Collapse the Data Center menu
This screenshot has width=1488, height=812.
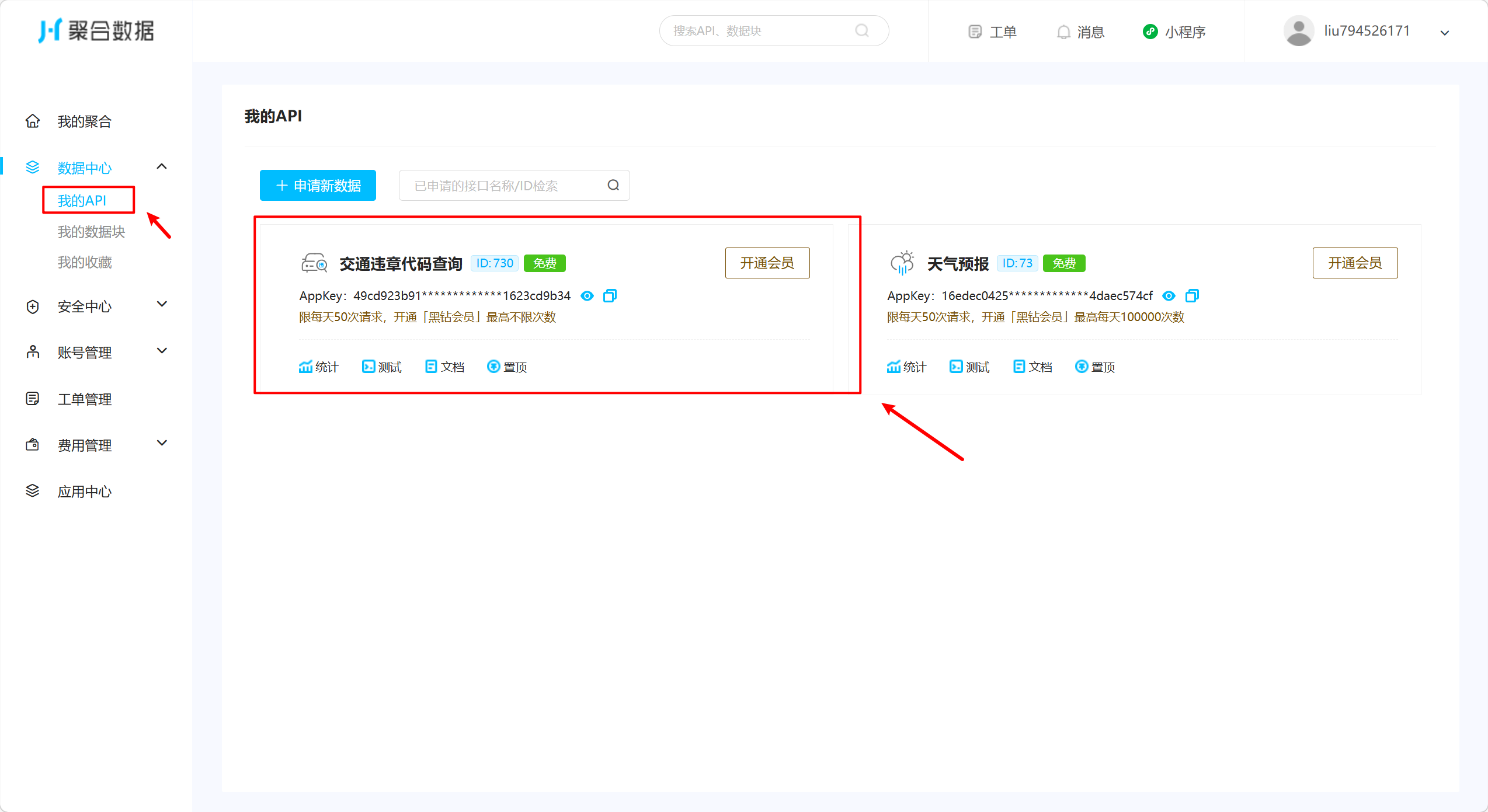pyautogui.click(x=162, y=167)
